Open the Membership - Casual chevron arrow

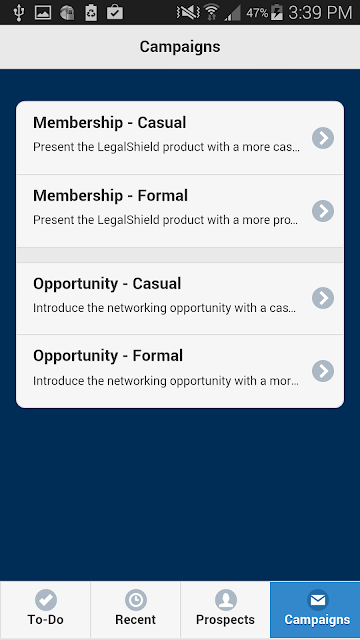tap(323, 138)
